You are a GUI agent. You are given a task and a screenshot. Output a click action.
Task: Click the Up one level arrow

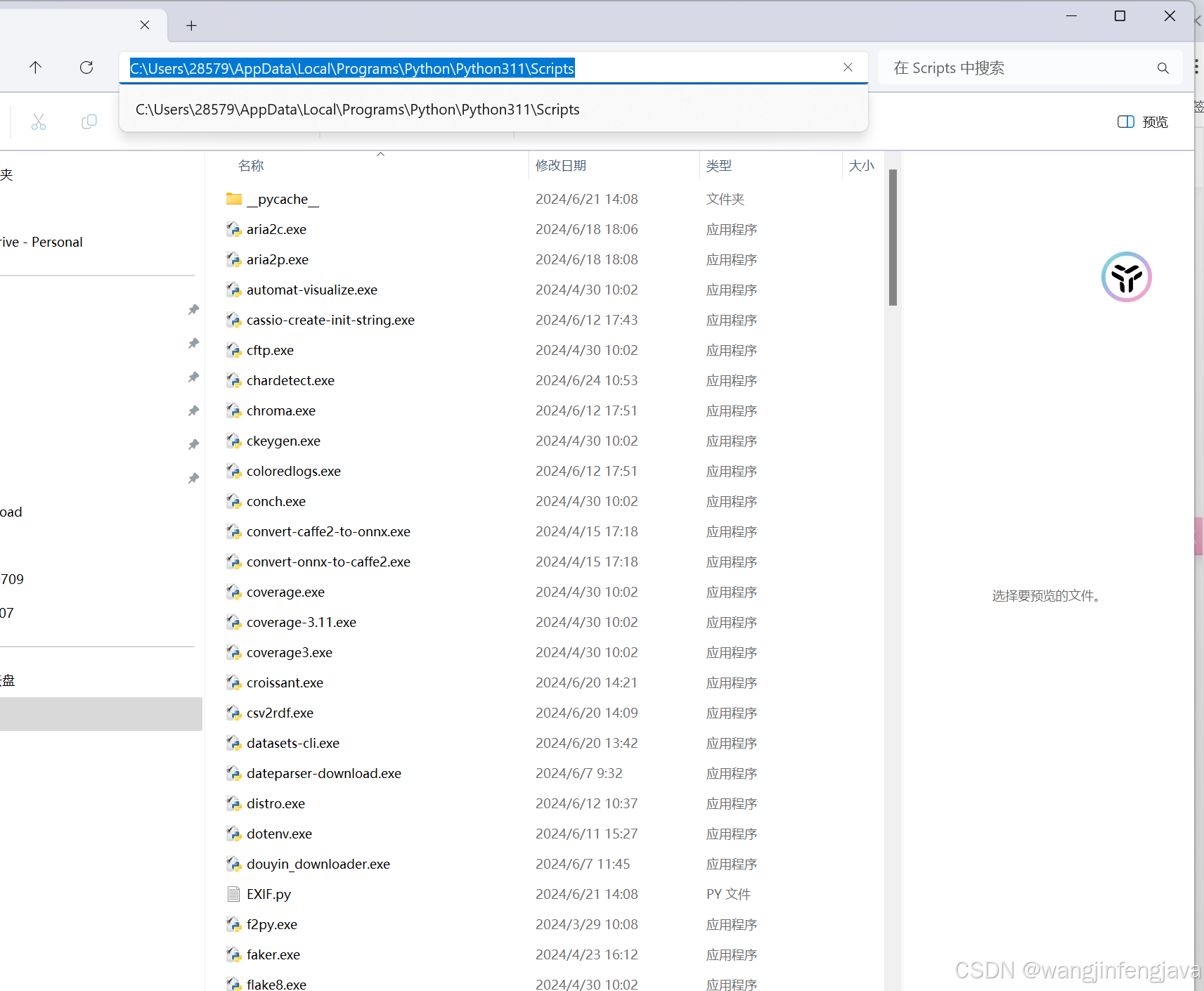point(35,67)
